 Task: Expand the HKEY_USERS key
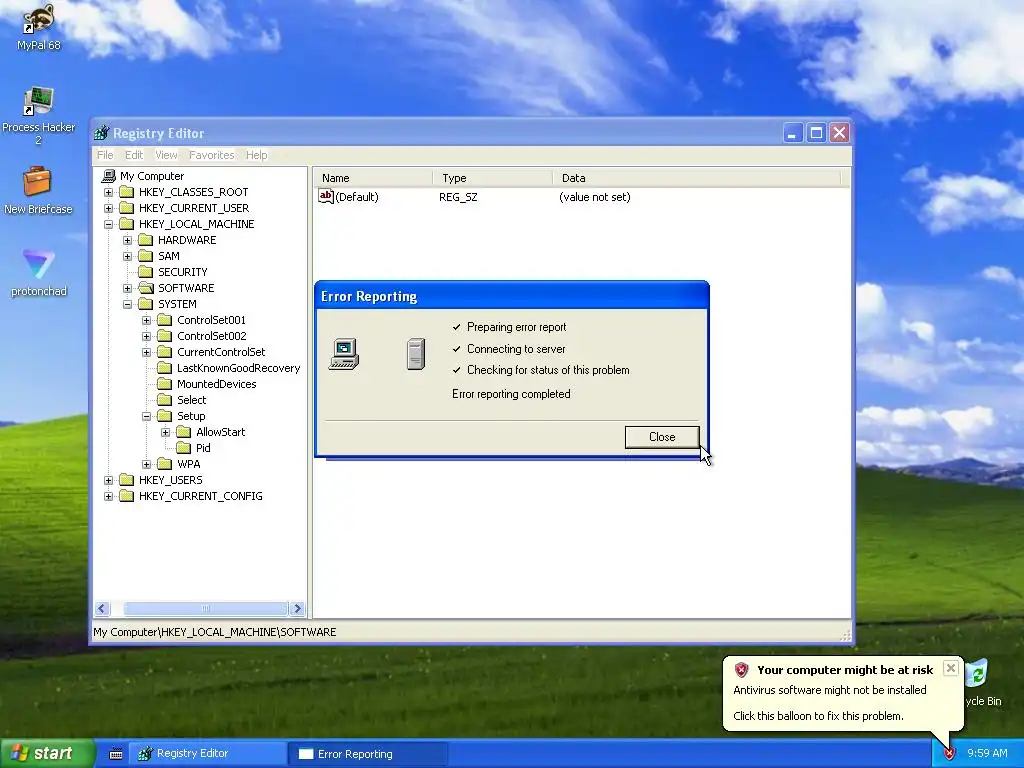[108, 481]
